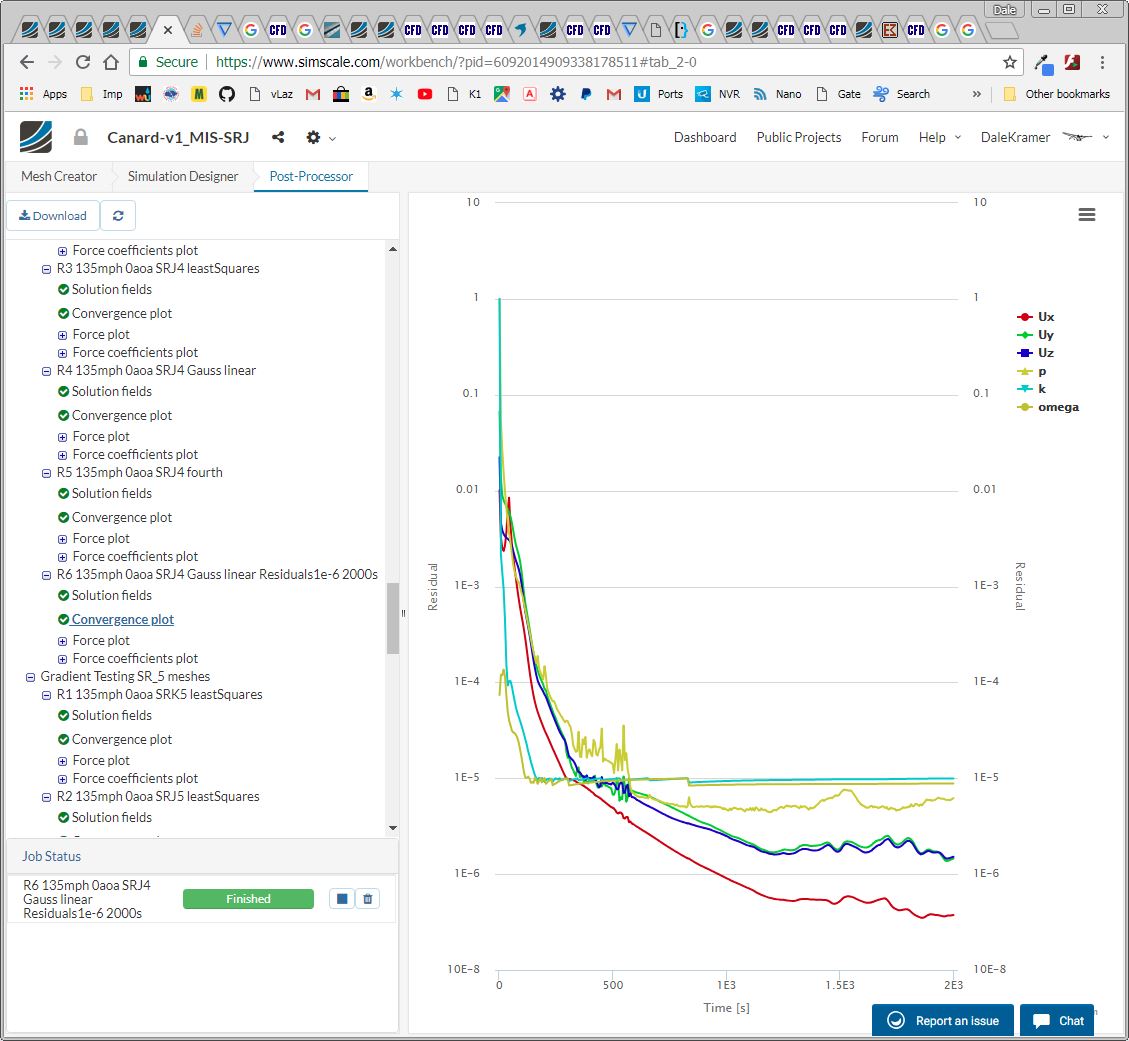Toggle the Ux series in legend
This screenshot has width=1129, height=1041.
[x=1045, y=317]
